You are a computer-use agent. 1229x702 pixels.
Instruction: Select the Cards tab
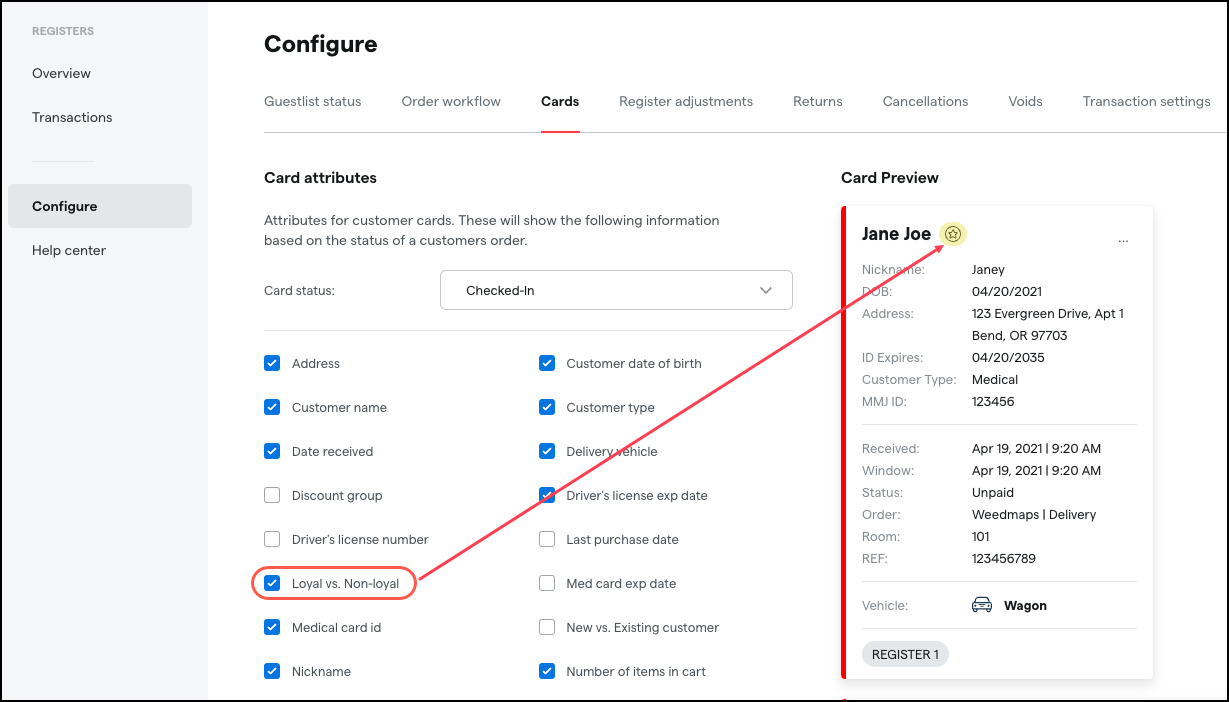coord(560,101)
